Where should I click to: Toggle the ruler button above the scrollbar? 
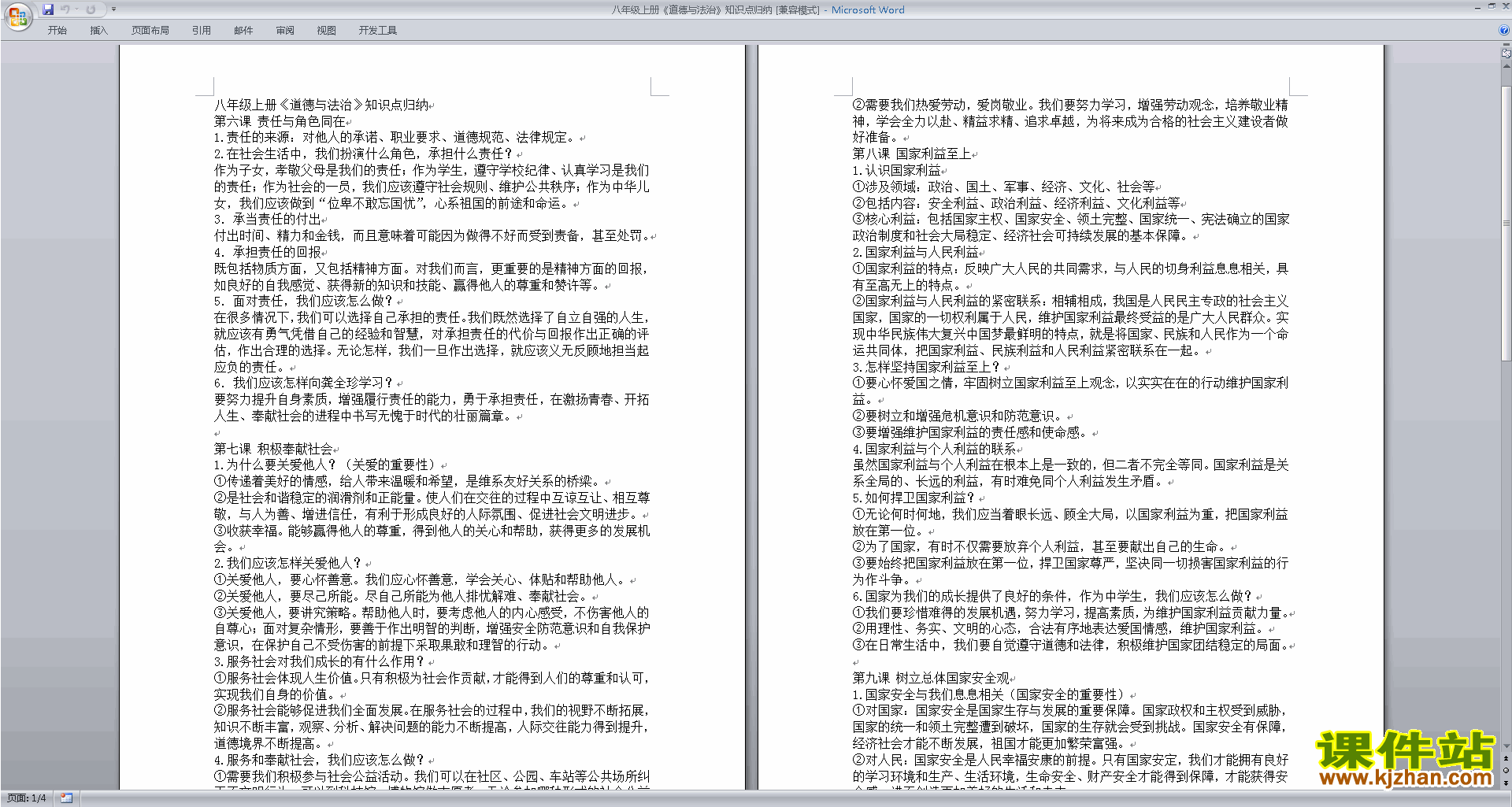[x=1506, y=54]
